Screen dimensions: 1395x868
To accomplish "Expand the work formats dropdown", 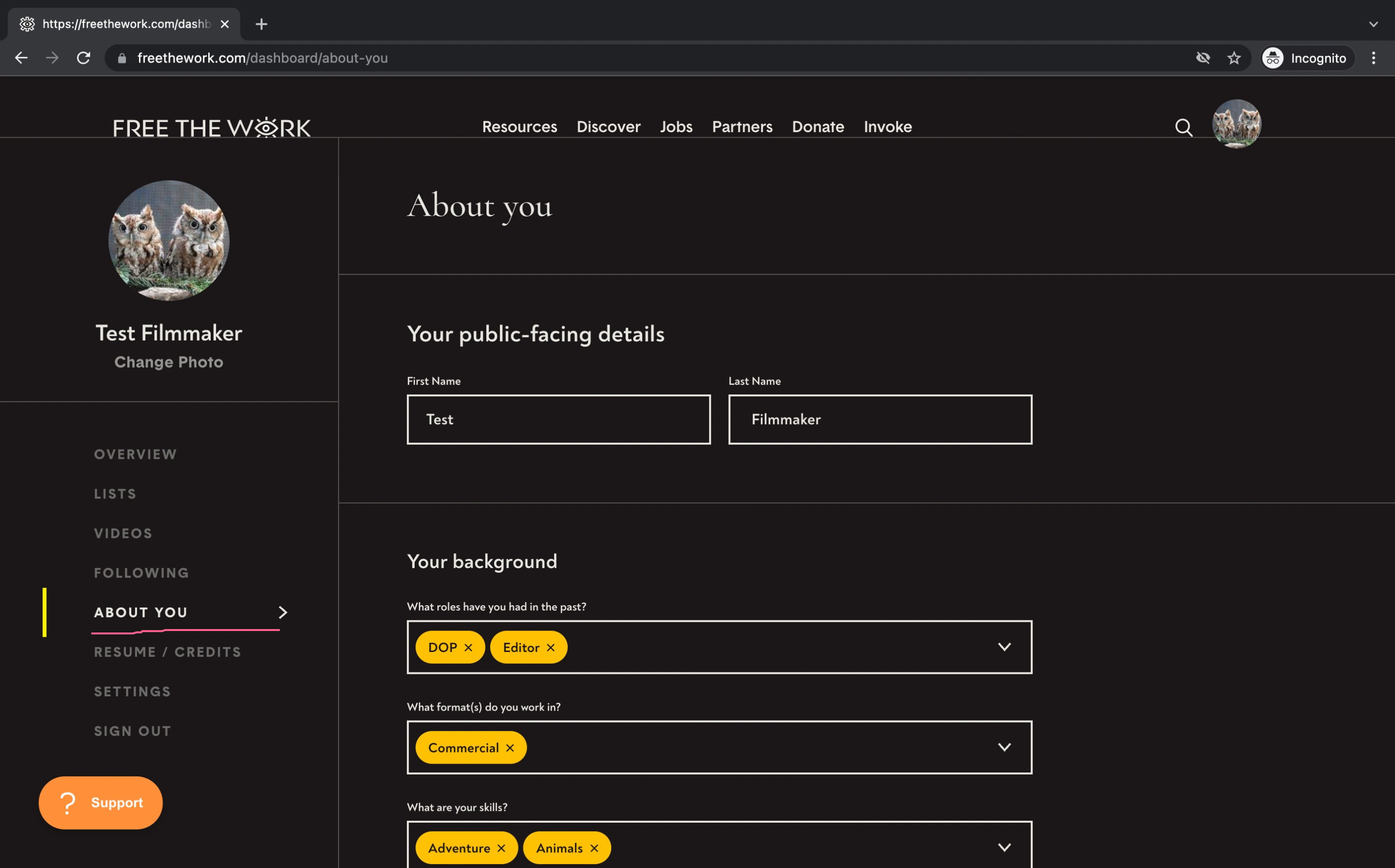I will [x=1004, y=748].
